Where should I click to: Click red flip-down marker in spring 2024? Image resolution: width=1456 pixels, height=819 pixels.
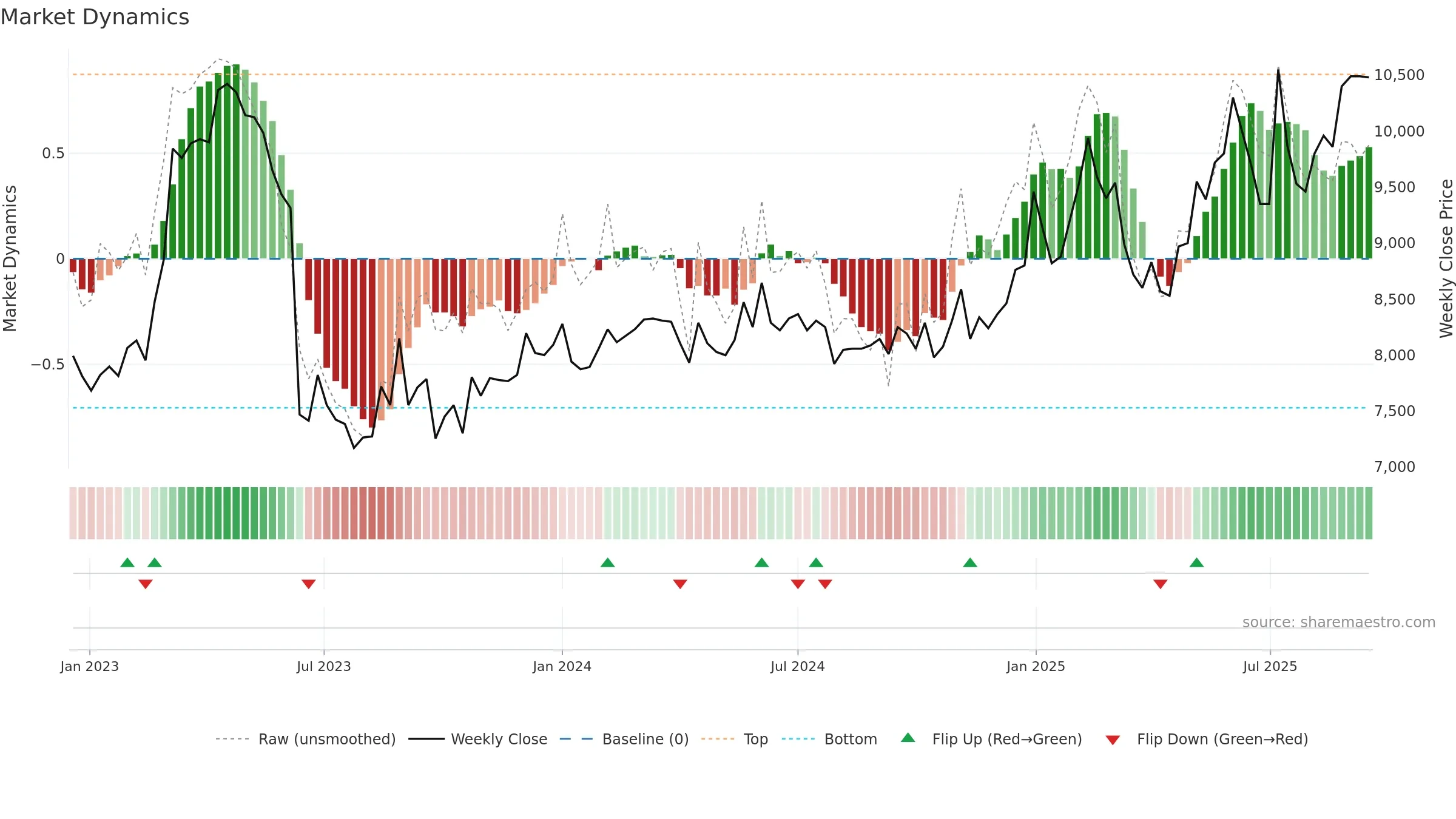pyautogui.click(x=680, y=584)
